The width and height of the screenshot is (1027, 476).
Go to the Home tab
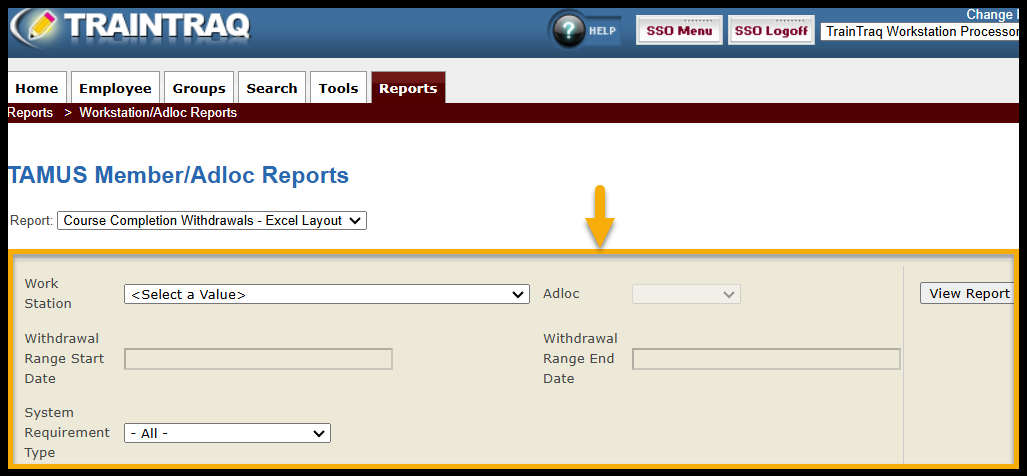(x=37, y=88)
